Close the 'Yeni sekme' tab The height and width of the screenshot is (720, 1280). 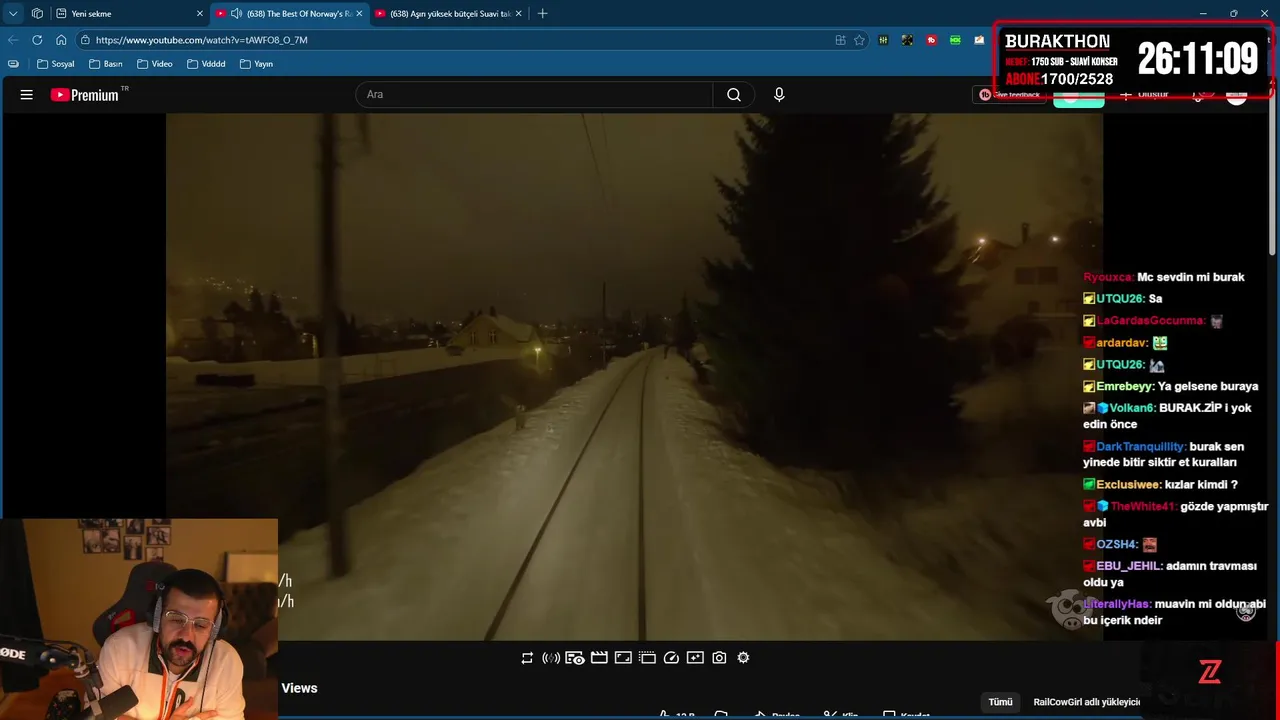(199, 14)
